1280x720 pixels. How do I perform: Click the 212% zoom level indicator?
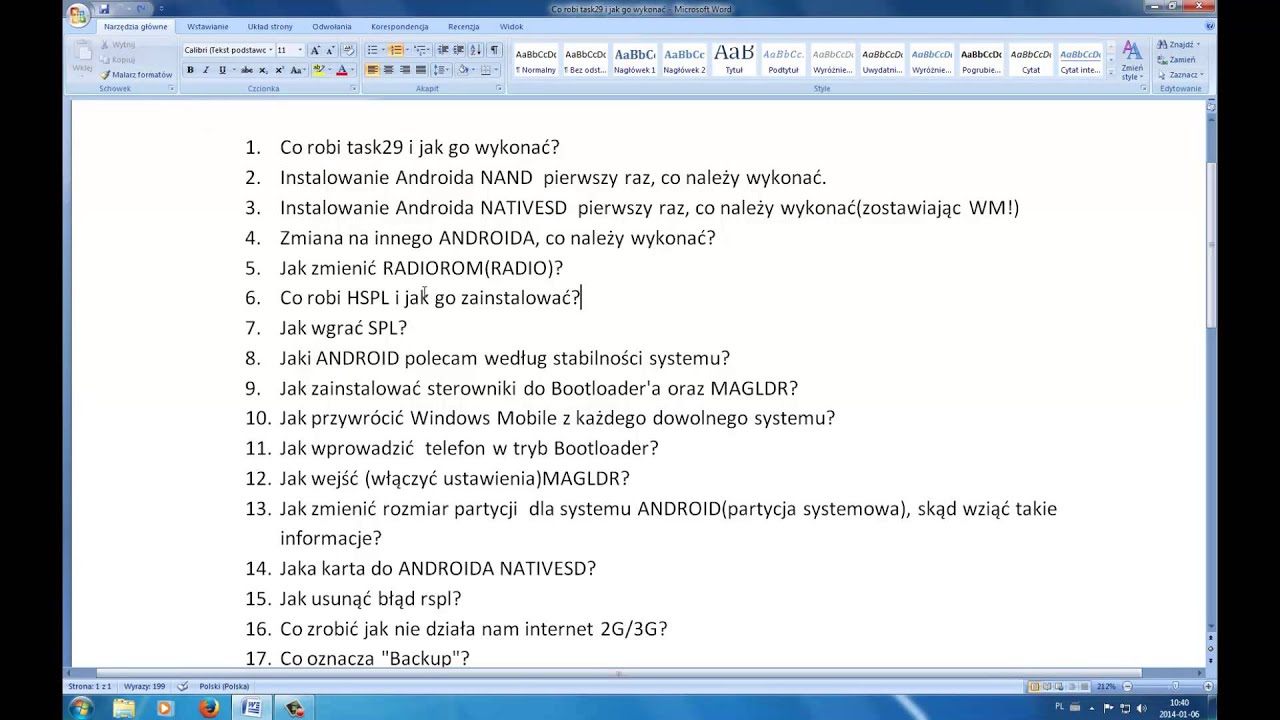click(1106, 687)
